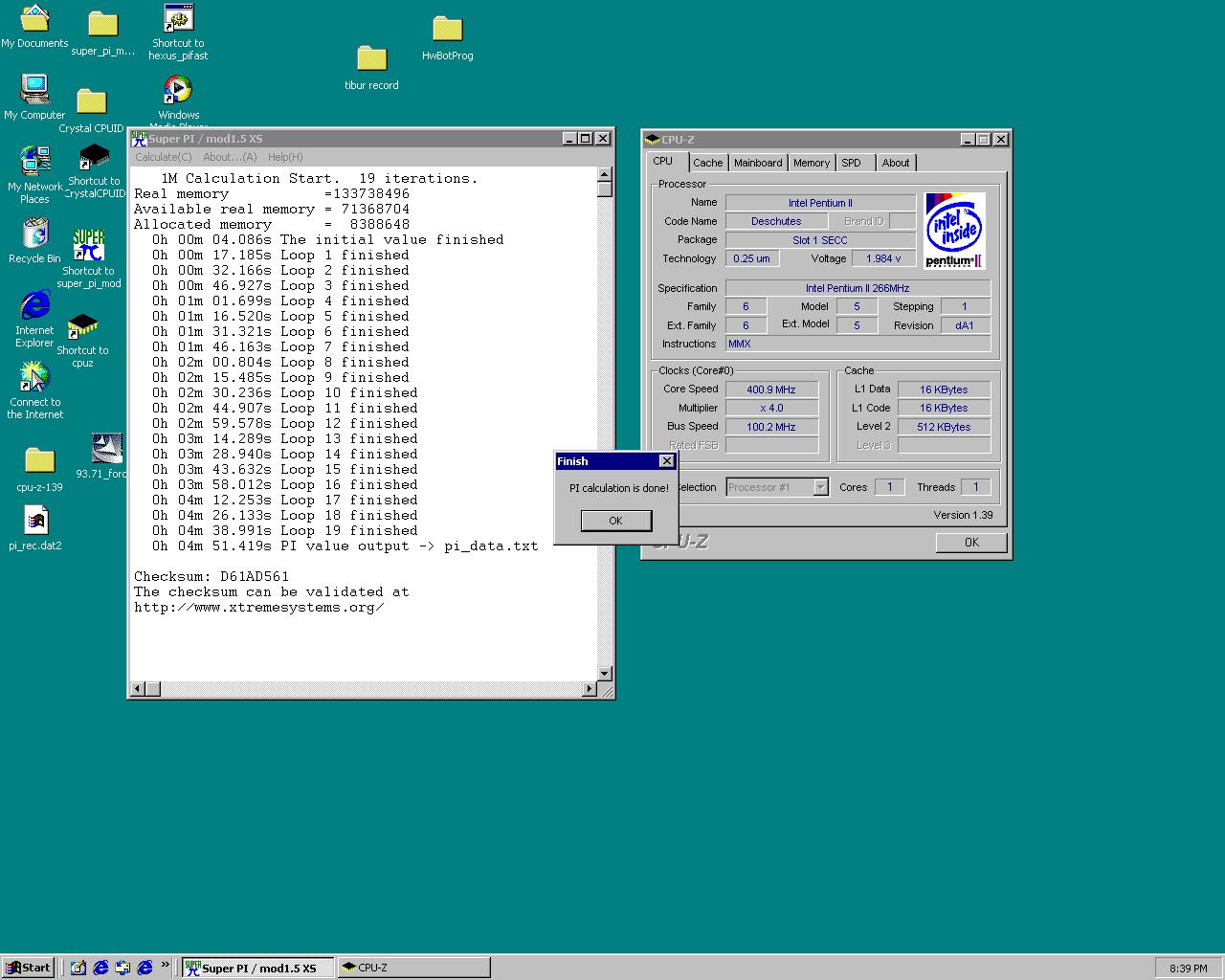
Task: Click Checksum: D61AD561 line
Action: [212, 577]
